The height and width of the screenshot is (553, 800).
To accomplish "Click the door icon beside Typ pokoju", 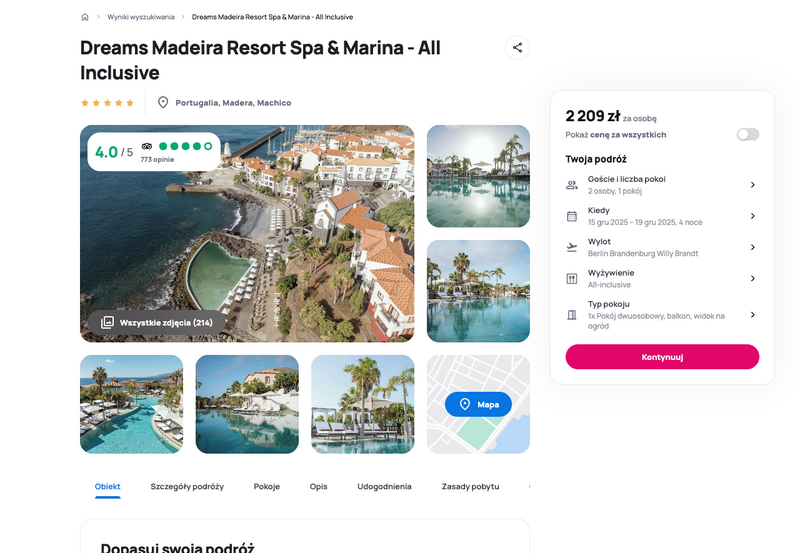I will (572, 315).
